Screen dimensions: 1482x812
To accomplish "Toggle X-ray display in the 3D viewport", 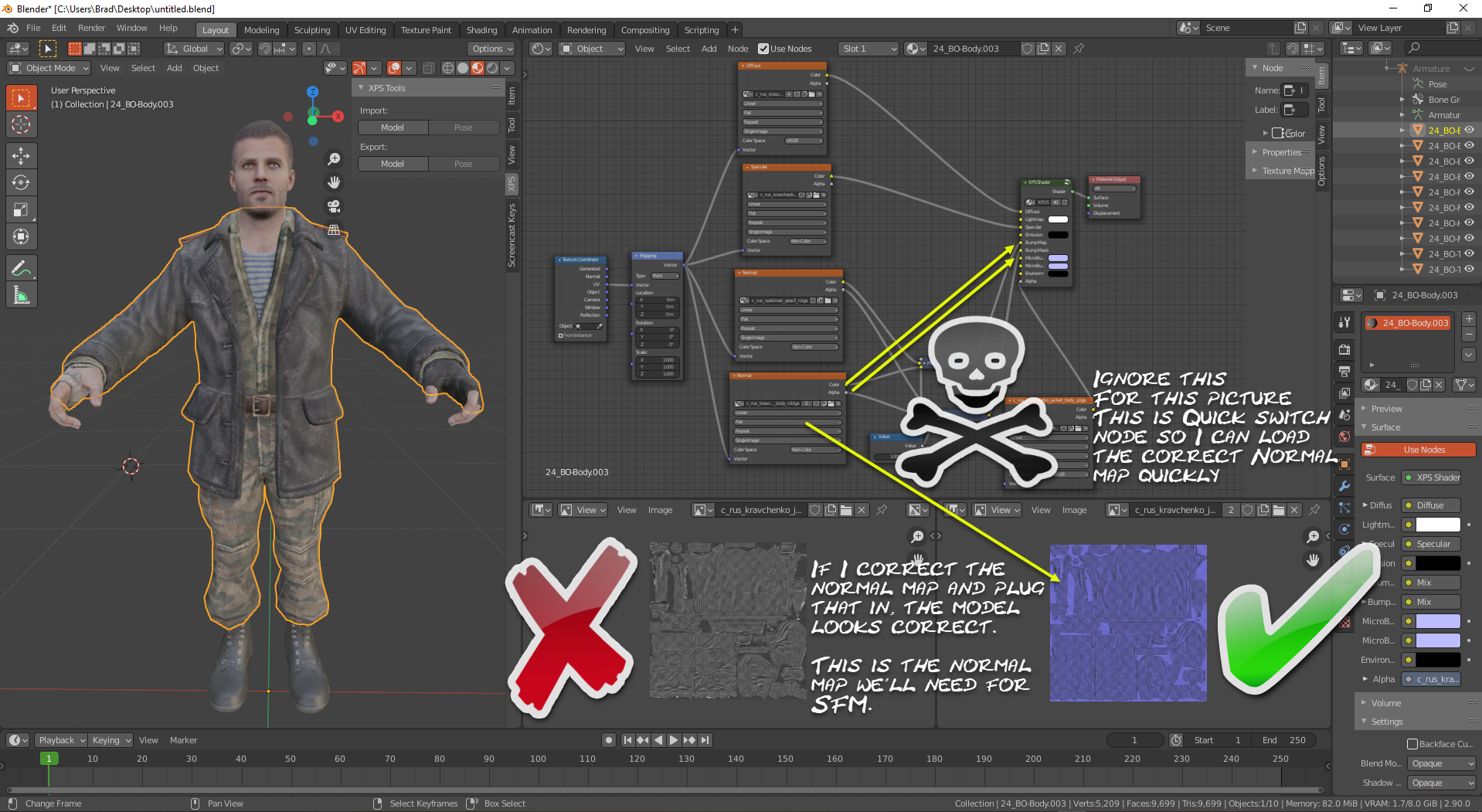I will [429, 68].
